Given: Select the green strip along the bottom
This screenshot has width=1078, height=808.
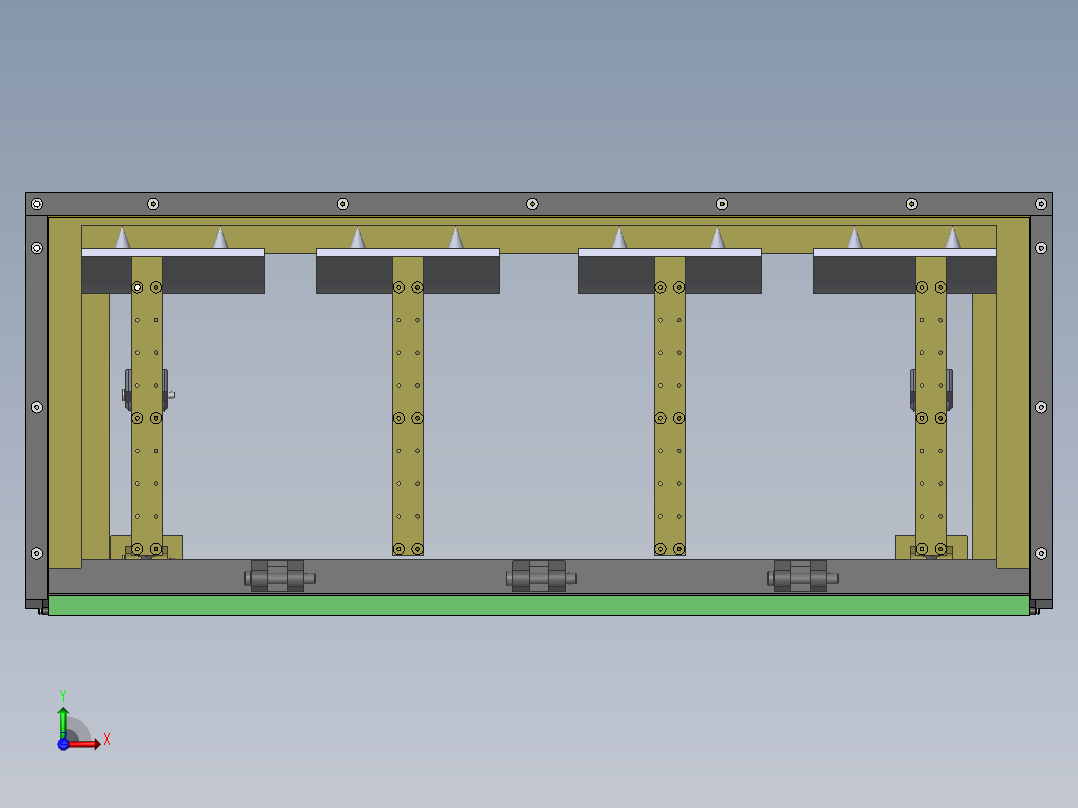Looking at the screenshot, I should pos(540,604).
